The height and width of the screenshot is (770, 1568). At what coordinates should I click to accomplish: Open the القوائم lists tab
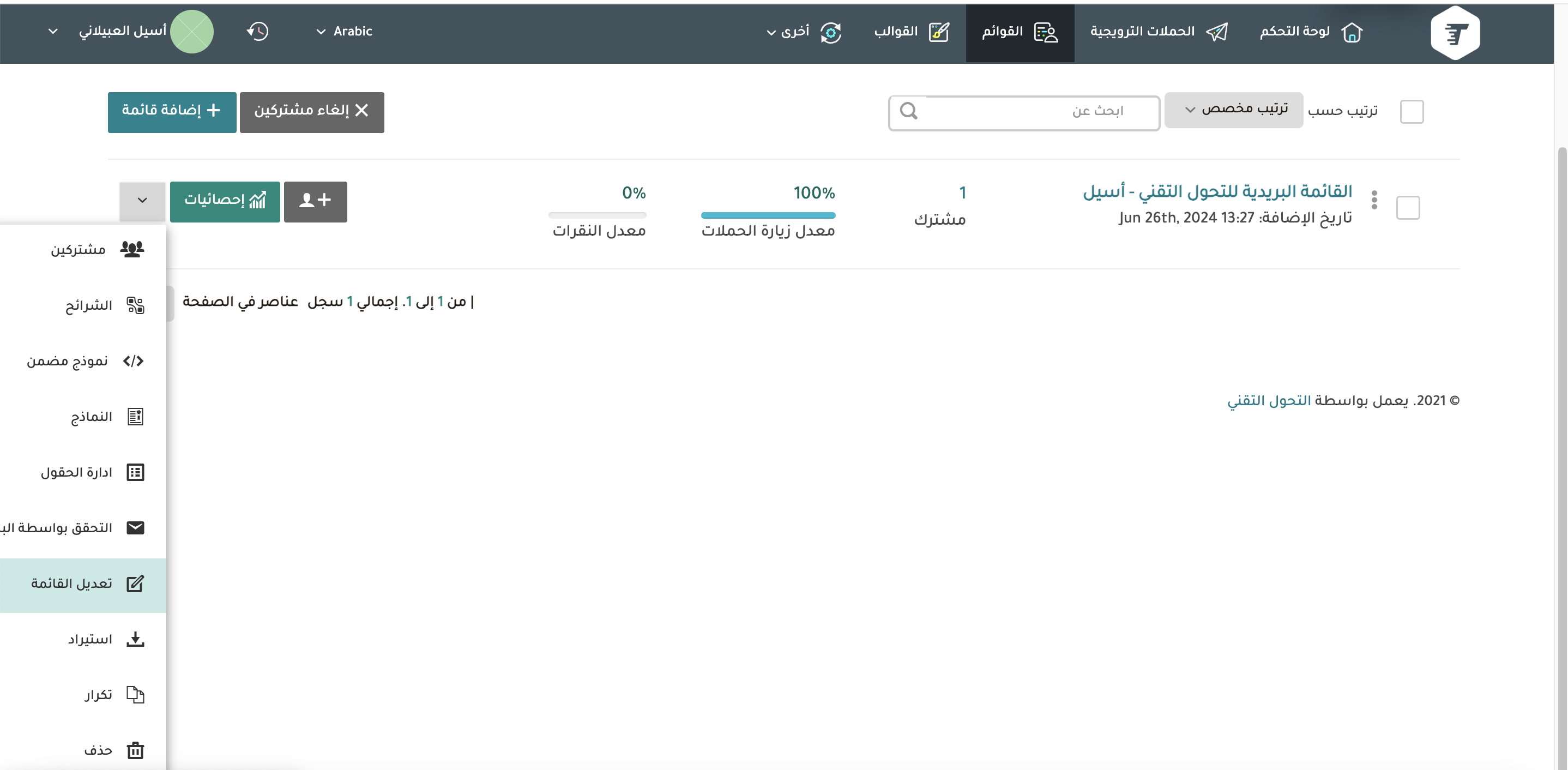coord(1020,32)
